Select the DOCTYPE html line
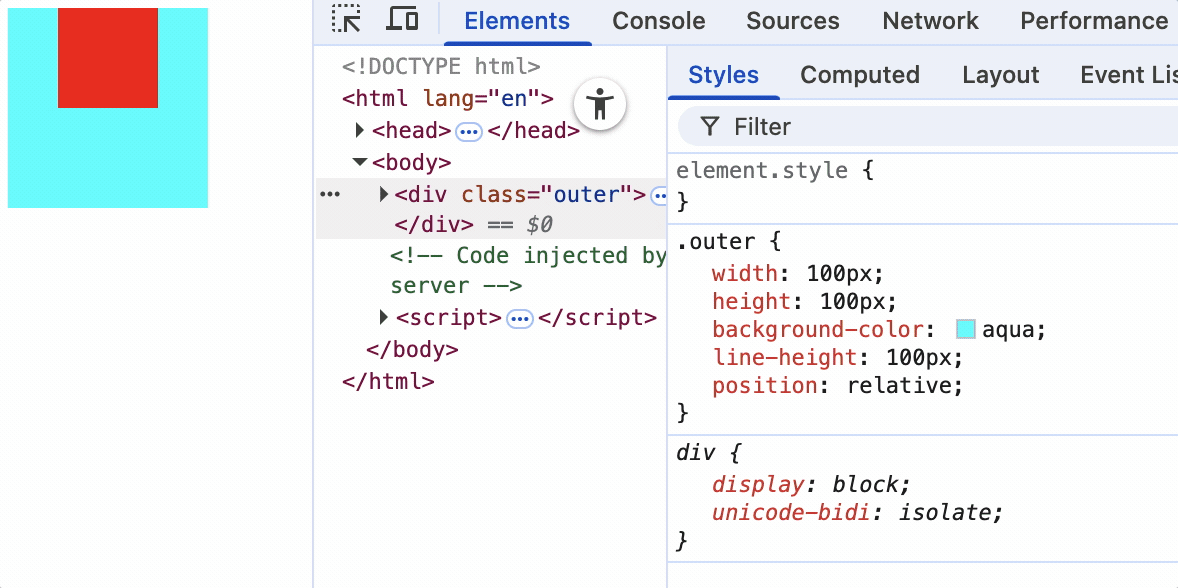 [x=441, y=67]
